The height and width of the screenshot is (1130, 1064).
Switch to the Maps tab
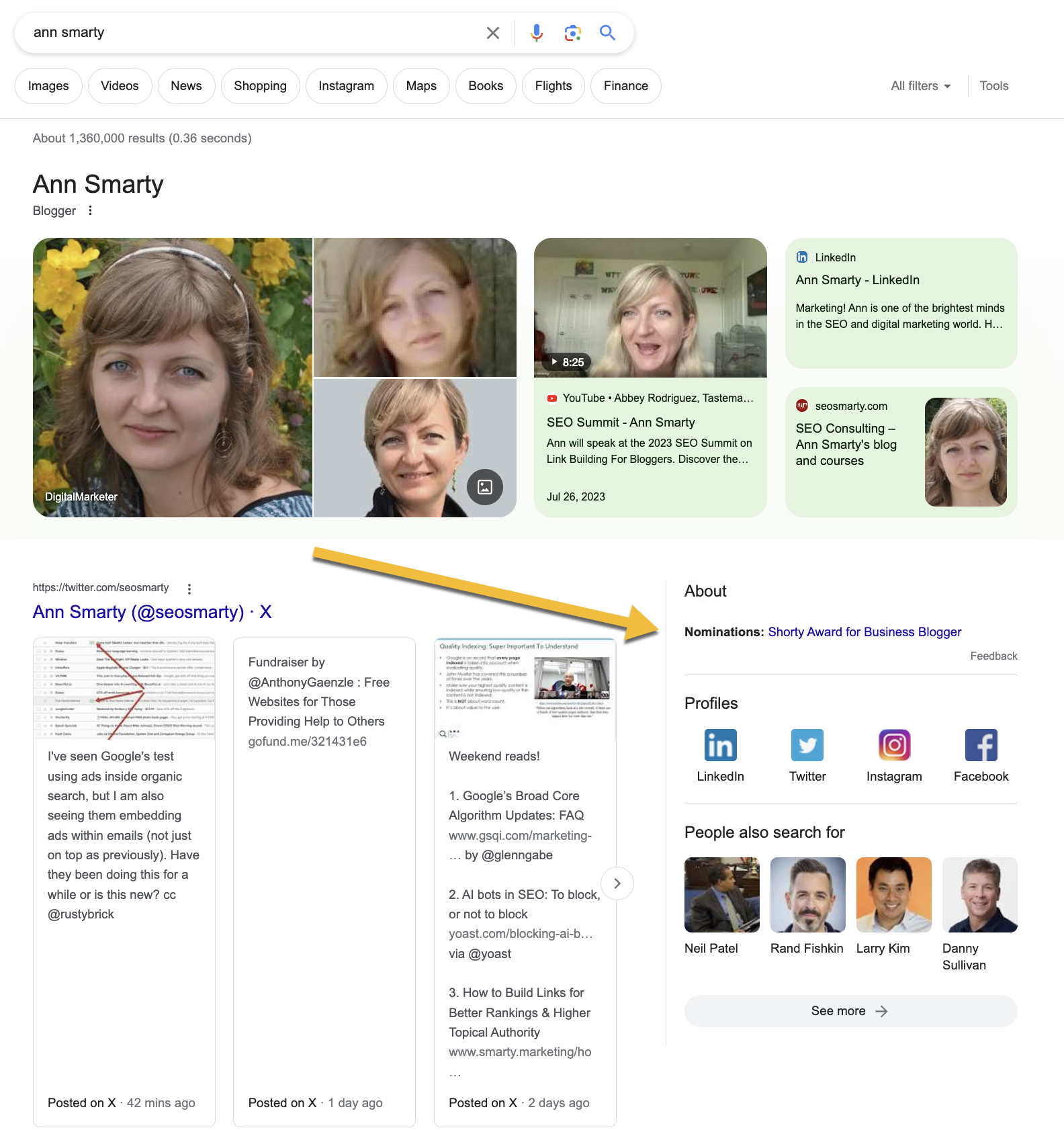click(x=421, y=86)
